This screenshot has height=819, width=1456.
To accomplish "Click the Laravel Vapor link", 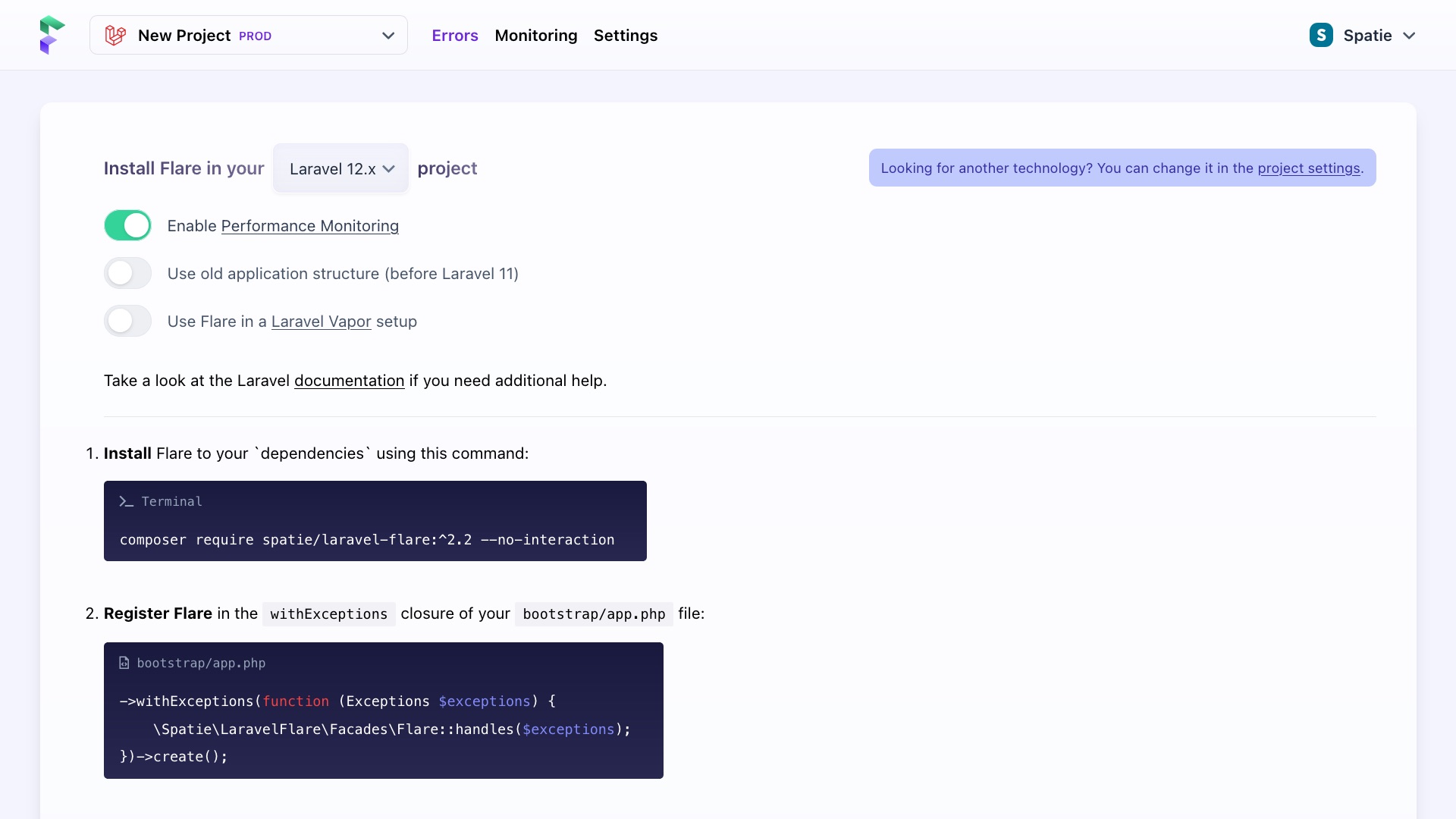I will pos(321,322).
